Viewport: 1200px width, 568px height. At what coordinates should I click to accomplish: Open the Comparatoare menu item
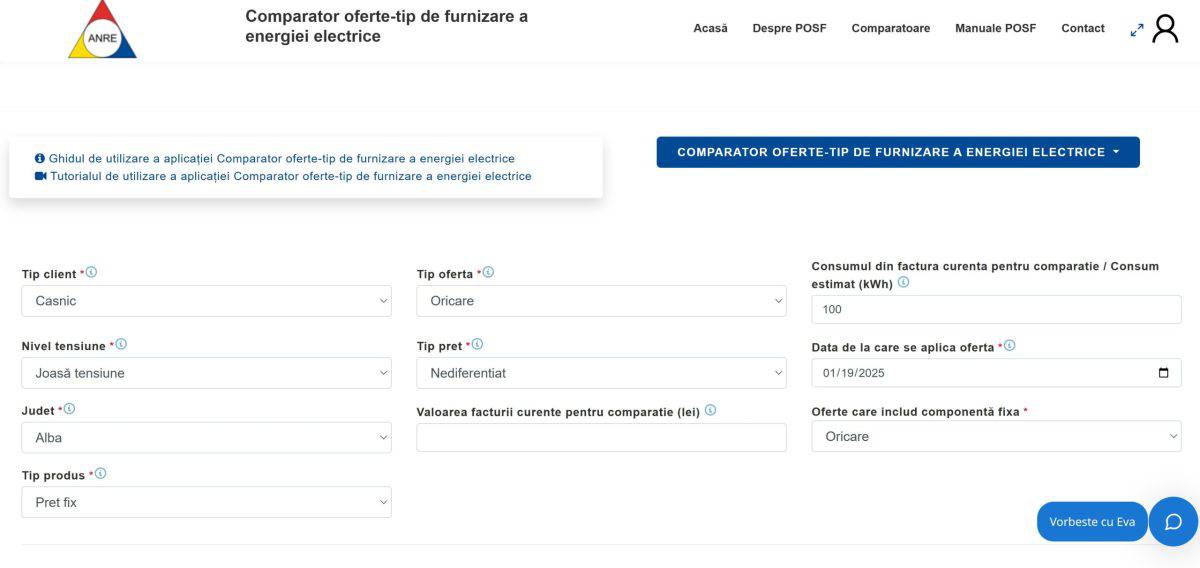point(890,28)
